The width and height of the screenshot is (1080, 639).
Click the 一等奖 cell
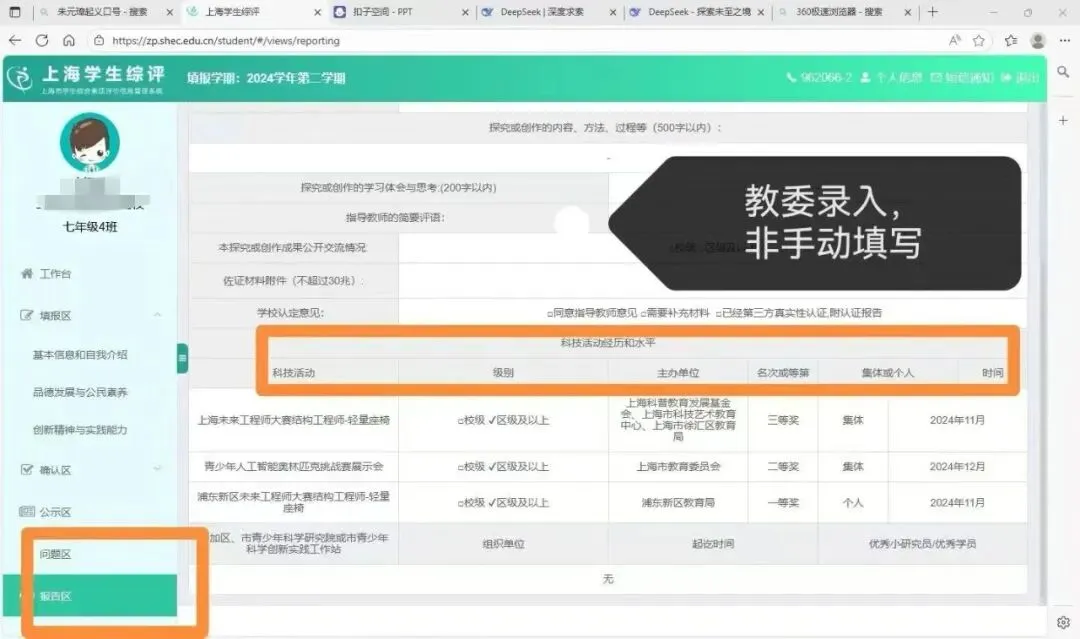click(x=783, y=503)
